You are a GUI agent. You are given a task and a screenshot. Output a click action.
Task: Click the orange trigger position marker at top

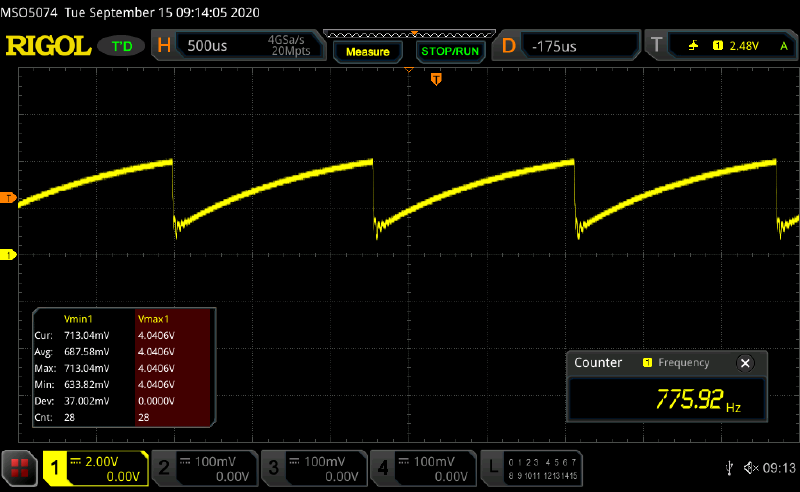[x=435, y=78]
